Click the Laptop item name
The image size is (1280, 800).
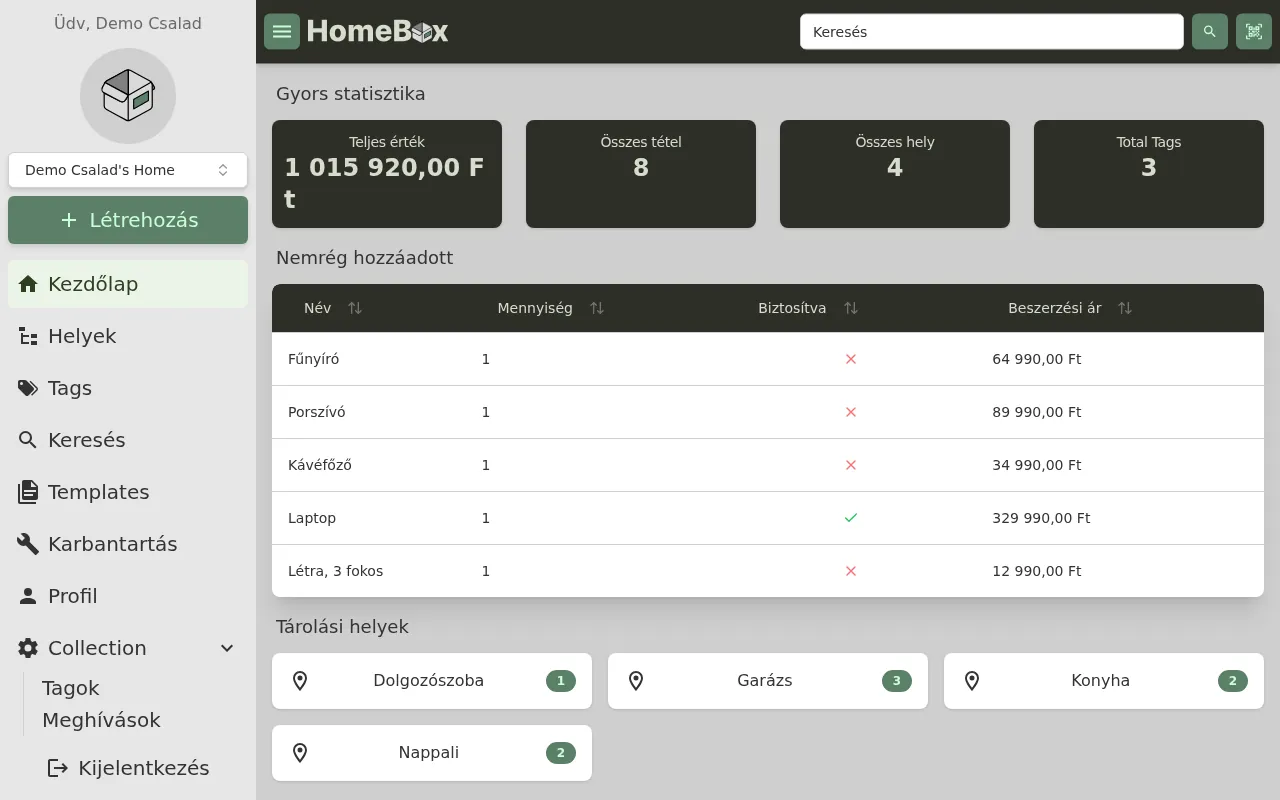[312, 518]
